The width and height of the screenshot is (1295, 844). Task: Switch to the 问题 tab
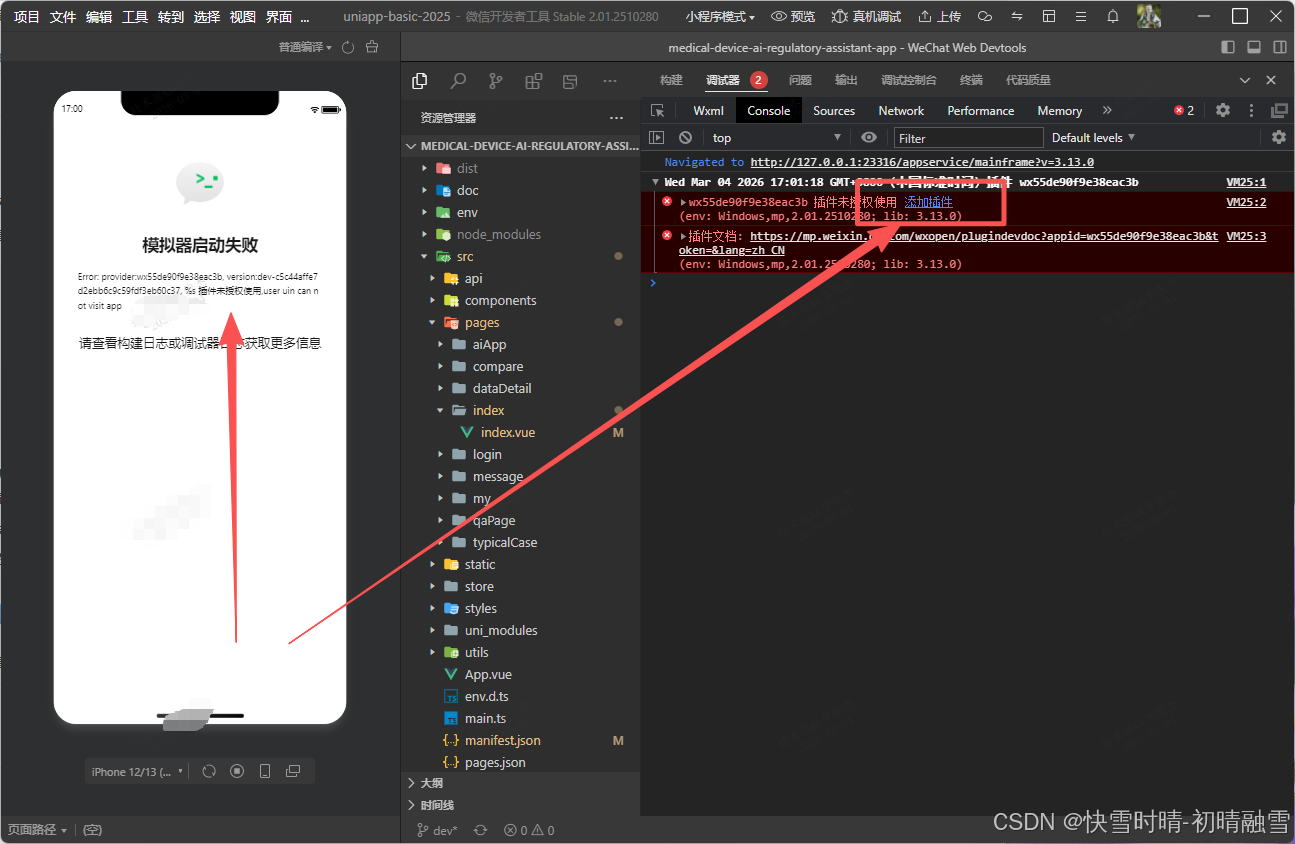tap(800, 80)
